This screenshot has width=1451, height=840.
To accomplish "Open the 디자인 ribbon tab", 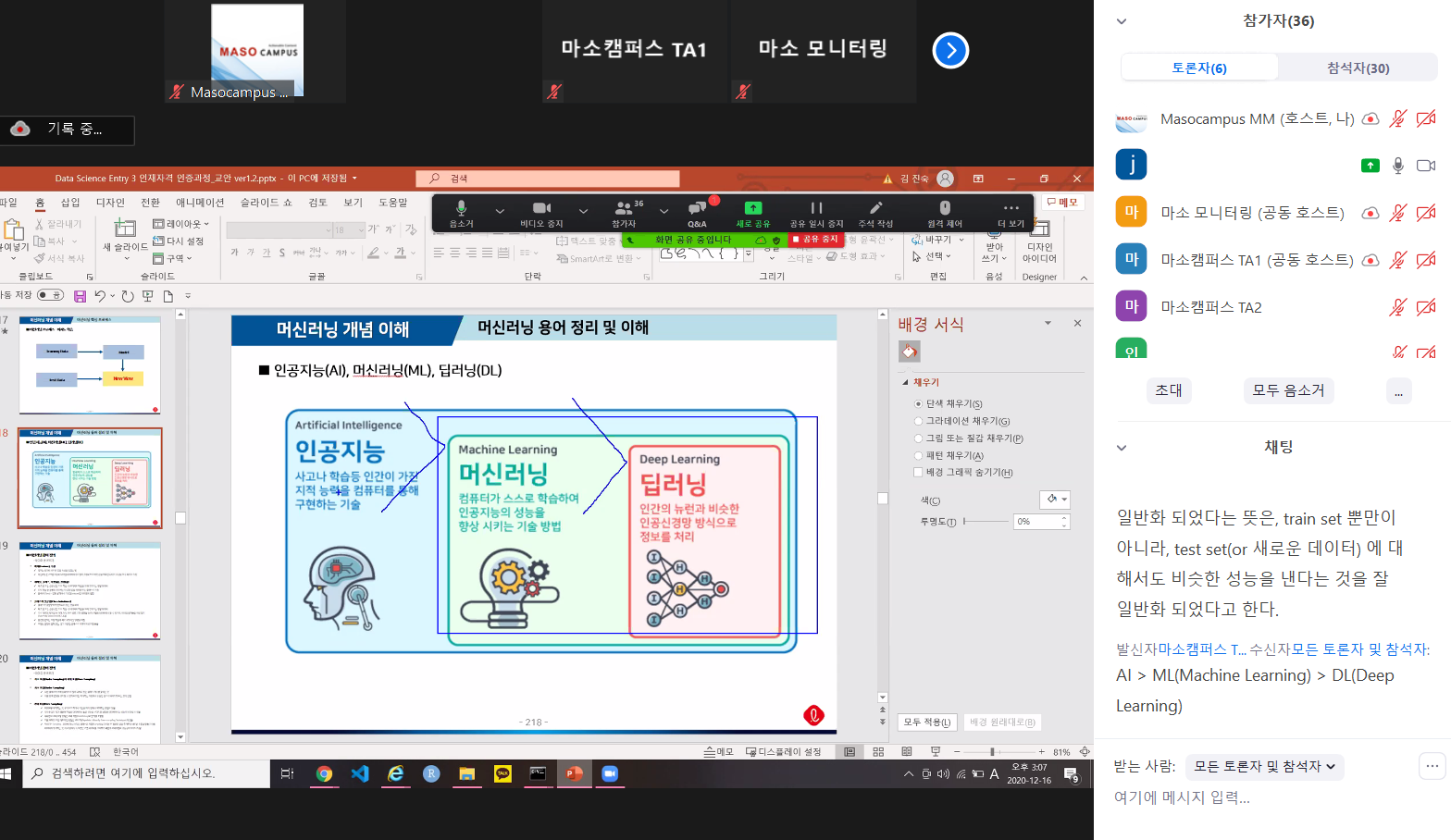I will coord(110,203).
